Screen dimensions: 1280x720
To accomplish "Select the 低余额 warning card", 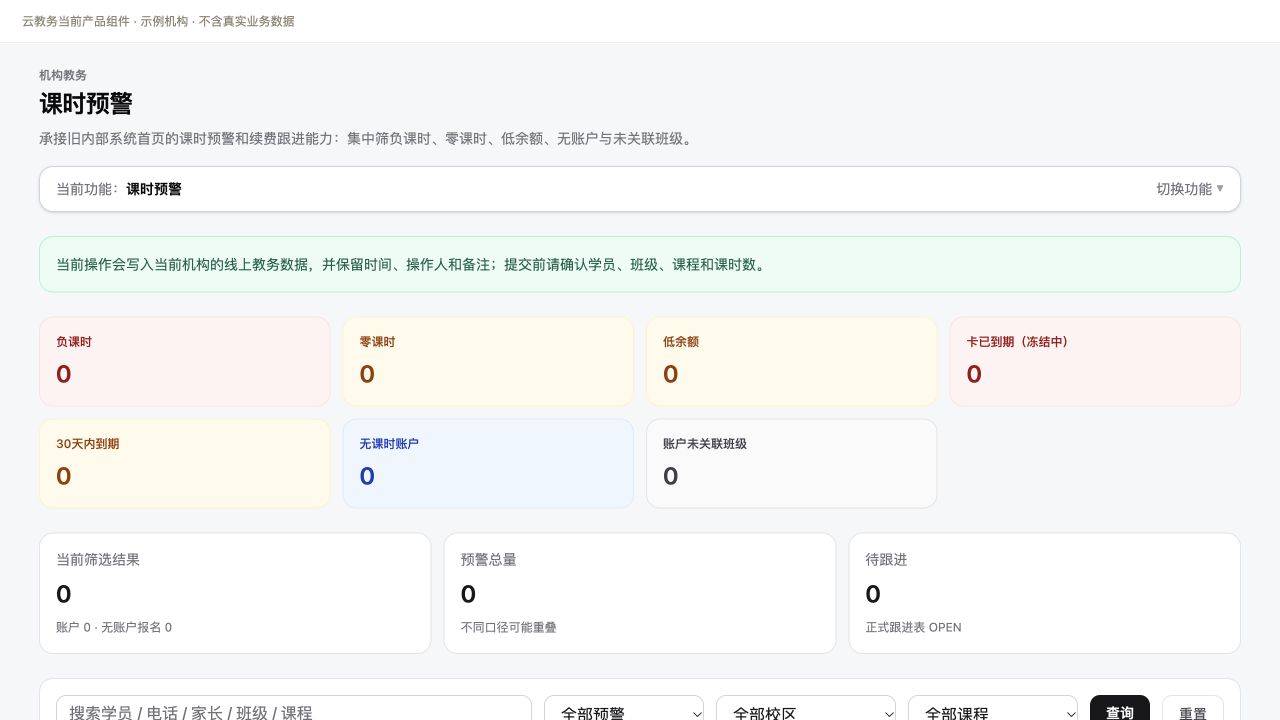I will pos(792,362).
